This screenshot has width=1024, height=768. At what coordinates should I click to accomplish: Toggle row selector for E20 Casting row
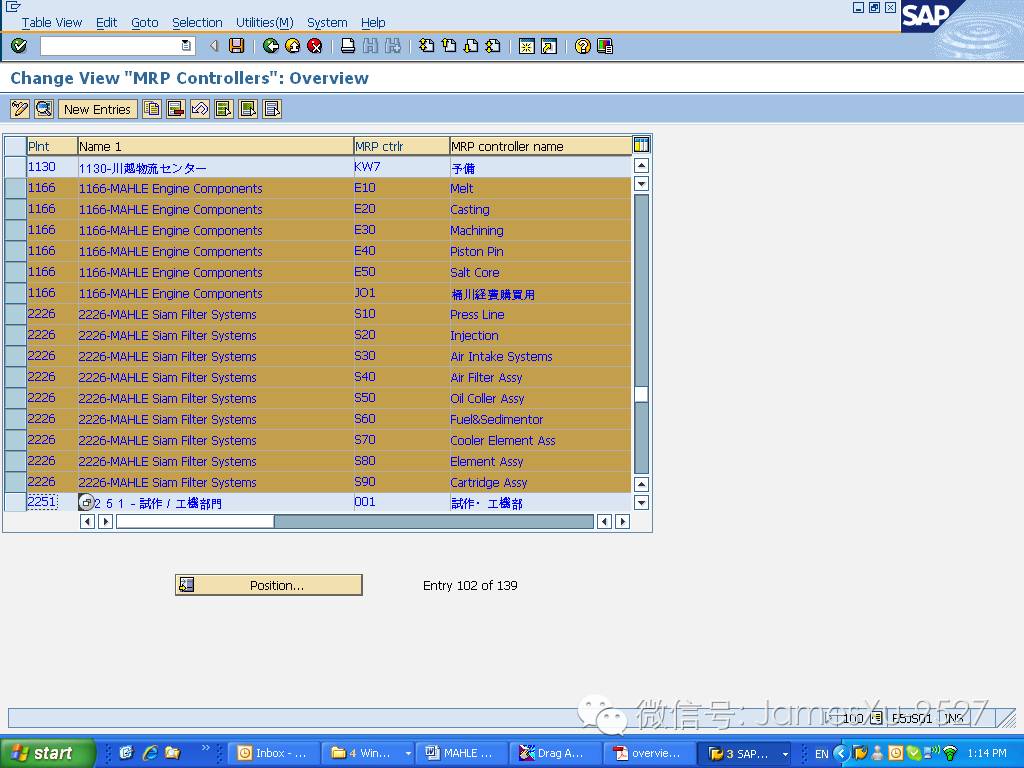point(14,209)
